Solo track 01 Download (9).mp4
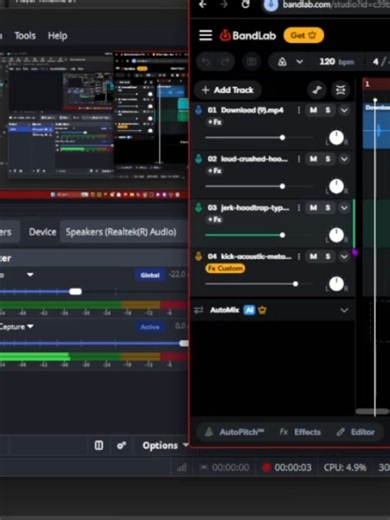 pyautogui.click(x=328, y=110)
